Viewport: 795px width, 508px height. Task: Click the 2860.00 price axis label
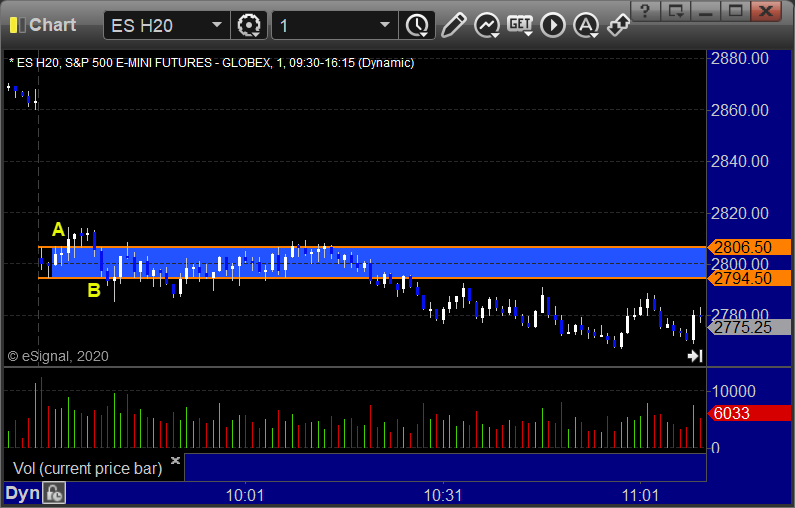click(x=740, y=110)
